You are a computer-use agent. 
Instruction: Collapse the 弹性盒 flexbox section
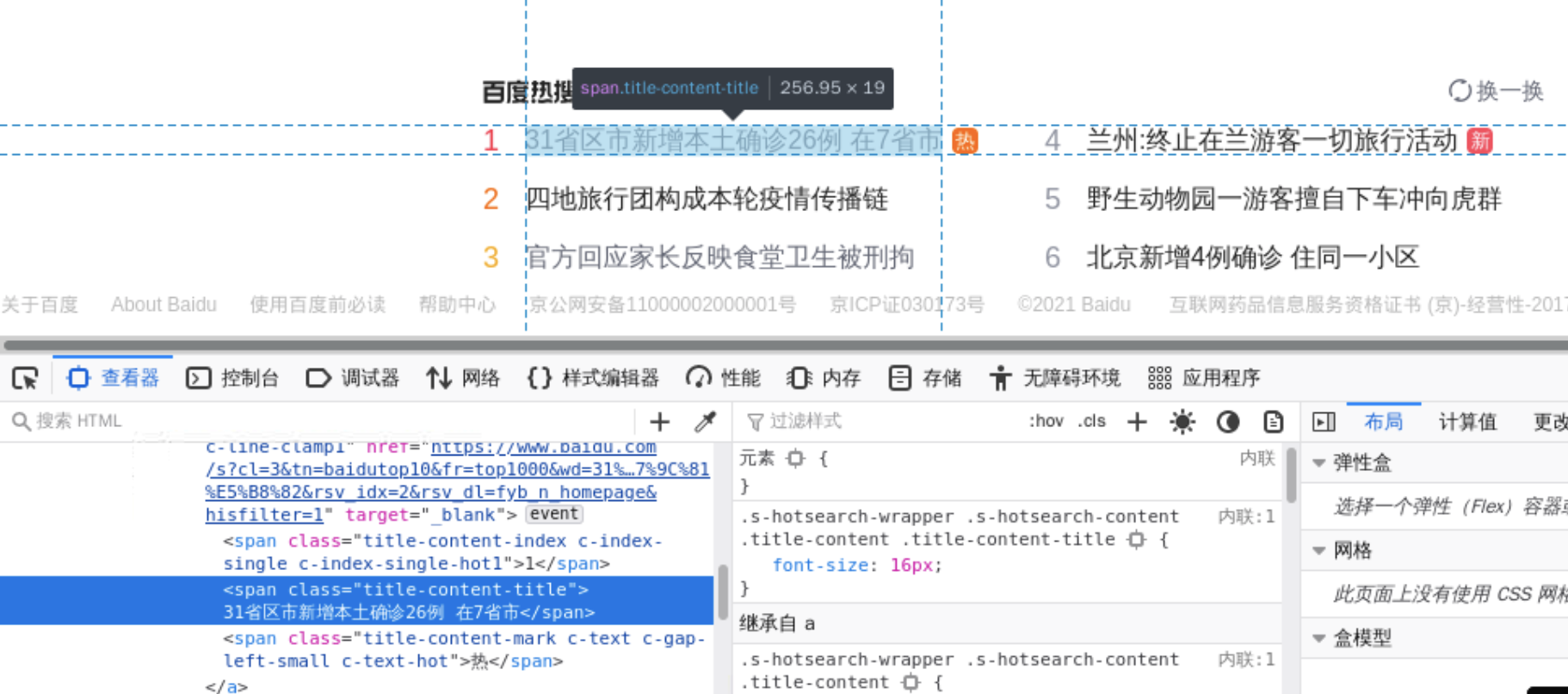(1319, 463)
